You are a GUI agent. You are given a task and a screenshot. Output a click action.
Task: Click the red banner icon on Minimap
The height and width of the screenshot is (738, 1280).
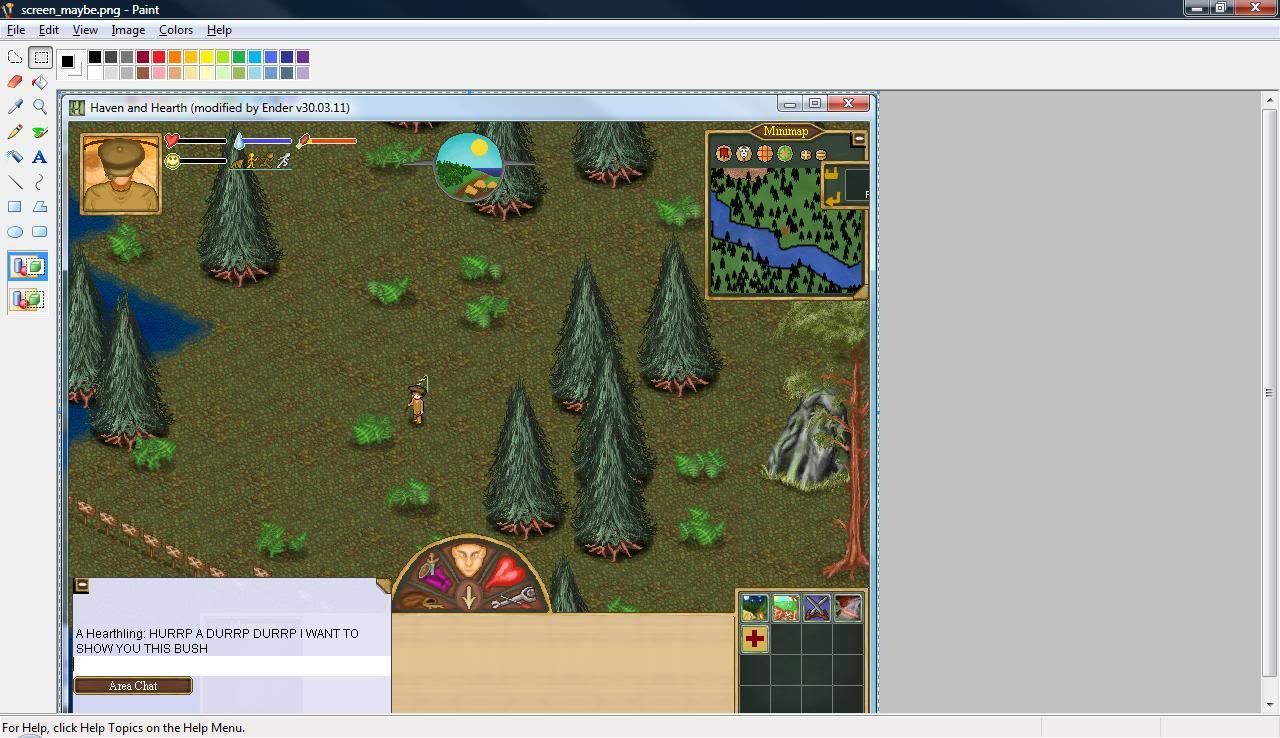(724, 154)
